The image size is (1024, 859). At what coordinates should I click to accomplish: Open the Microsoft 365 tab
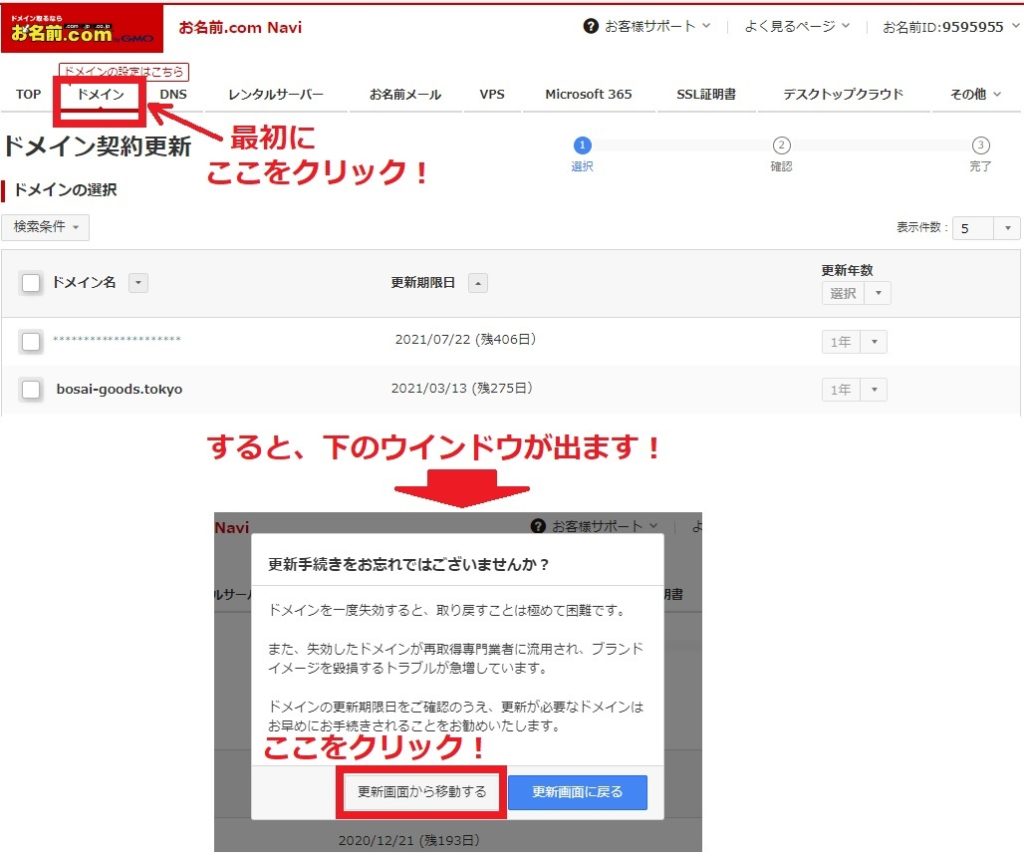[588, 94]
